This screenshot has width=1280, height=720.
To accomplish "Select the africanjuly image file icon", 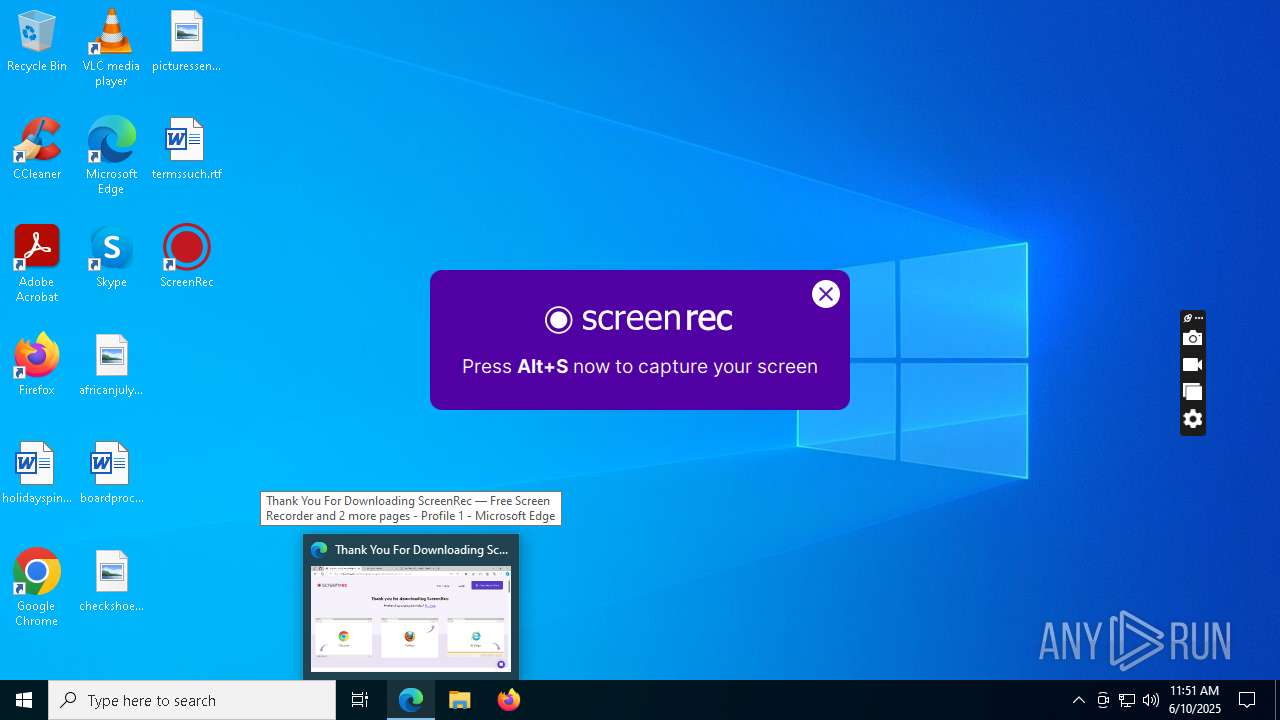I will (111, 365).
